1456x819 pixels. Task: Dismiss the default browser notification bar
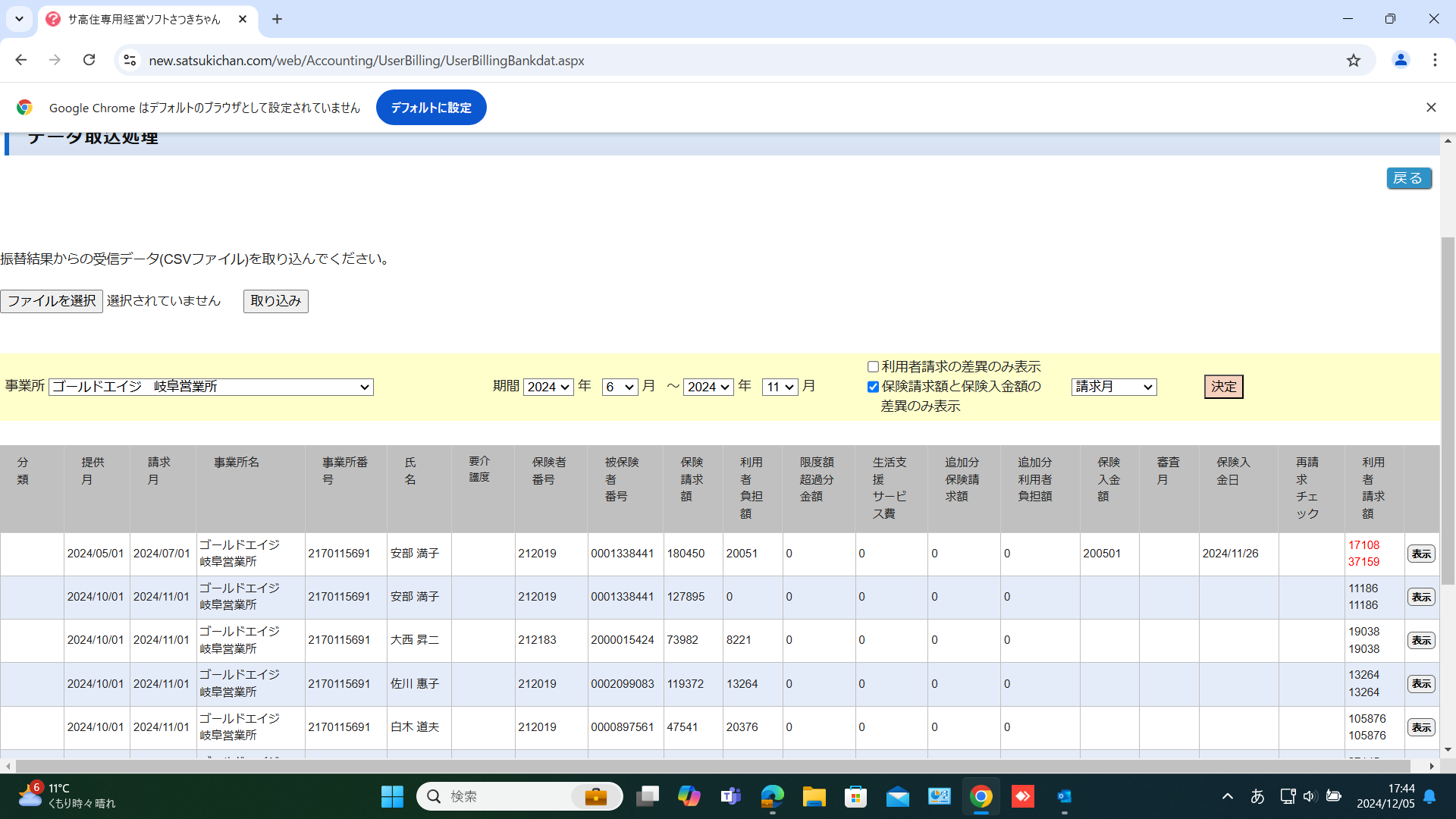(1431, 108)
